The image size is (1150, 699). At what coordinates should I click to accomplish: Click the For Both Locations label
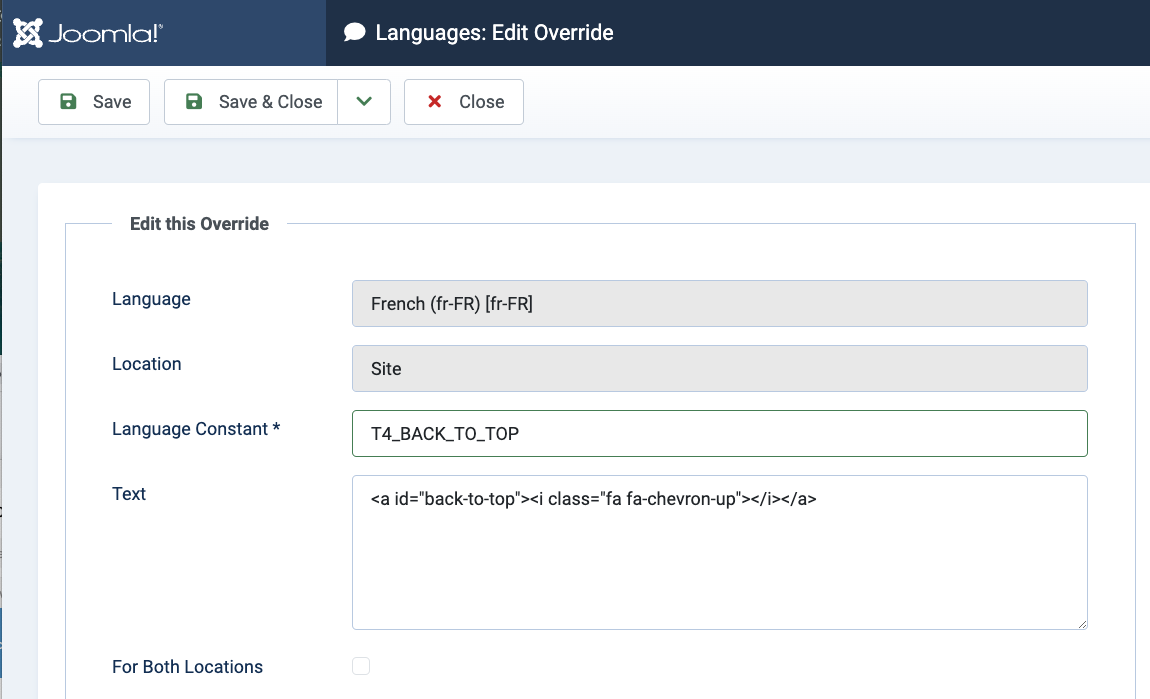pyautogui.click(x=187, y=667)
